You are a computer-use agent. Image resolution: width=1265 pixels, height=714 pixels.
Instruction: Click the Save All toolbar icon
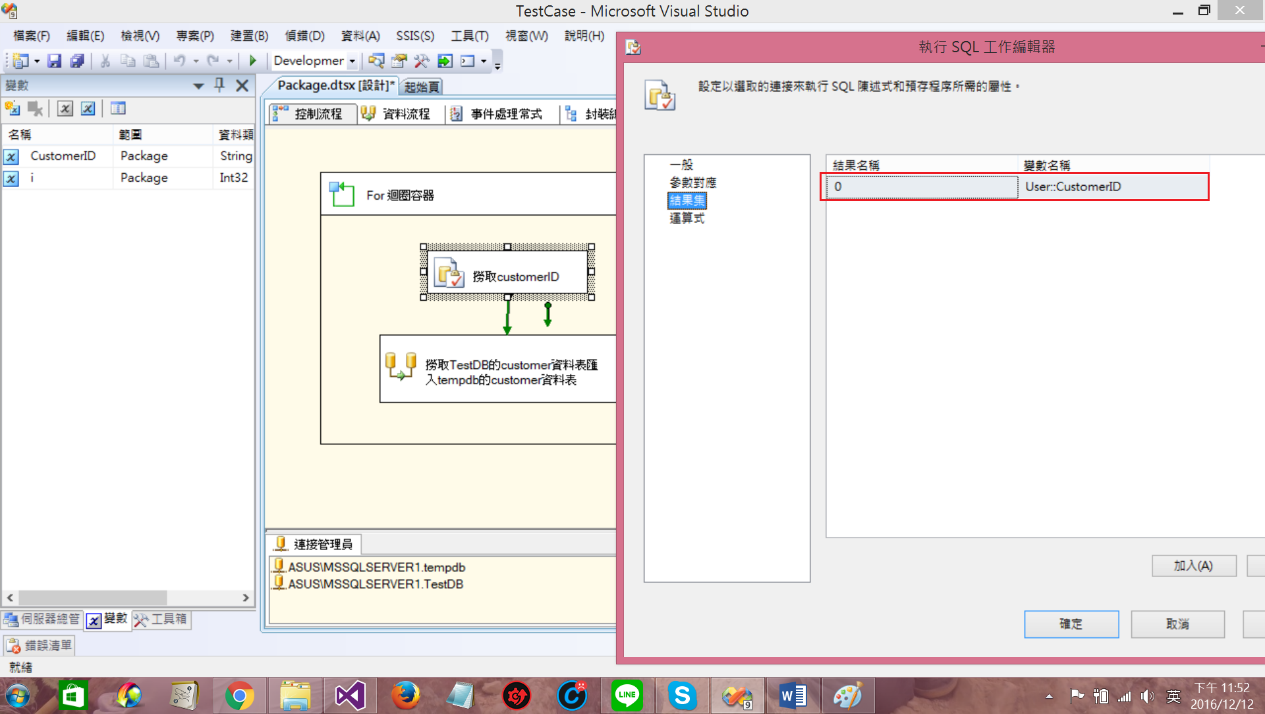click(x=76, y=61)
